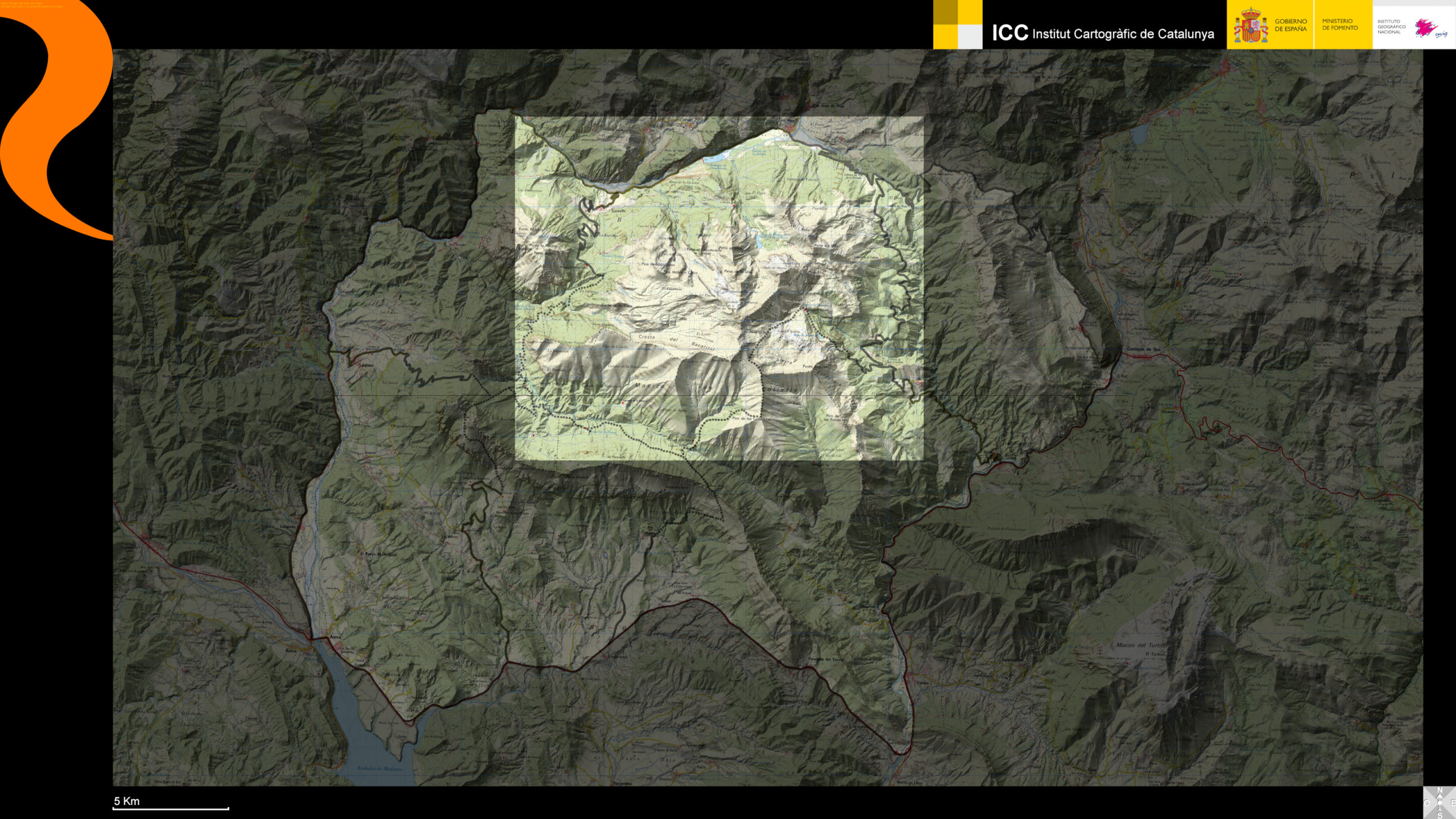This screenshot has width=1456, height=819.
Task: Click the ICC yellow squares logo
Action: (957, 24)
